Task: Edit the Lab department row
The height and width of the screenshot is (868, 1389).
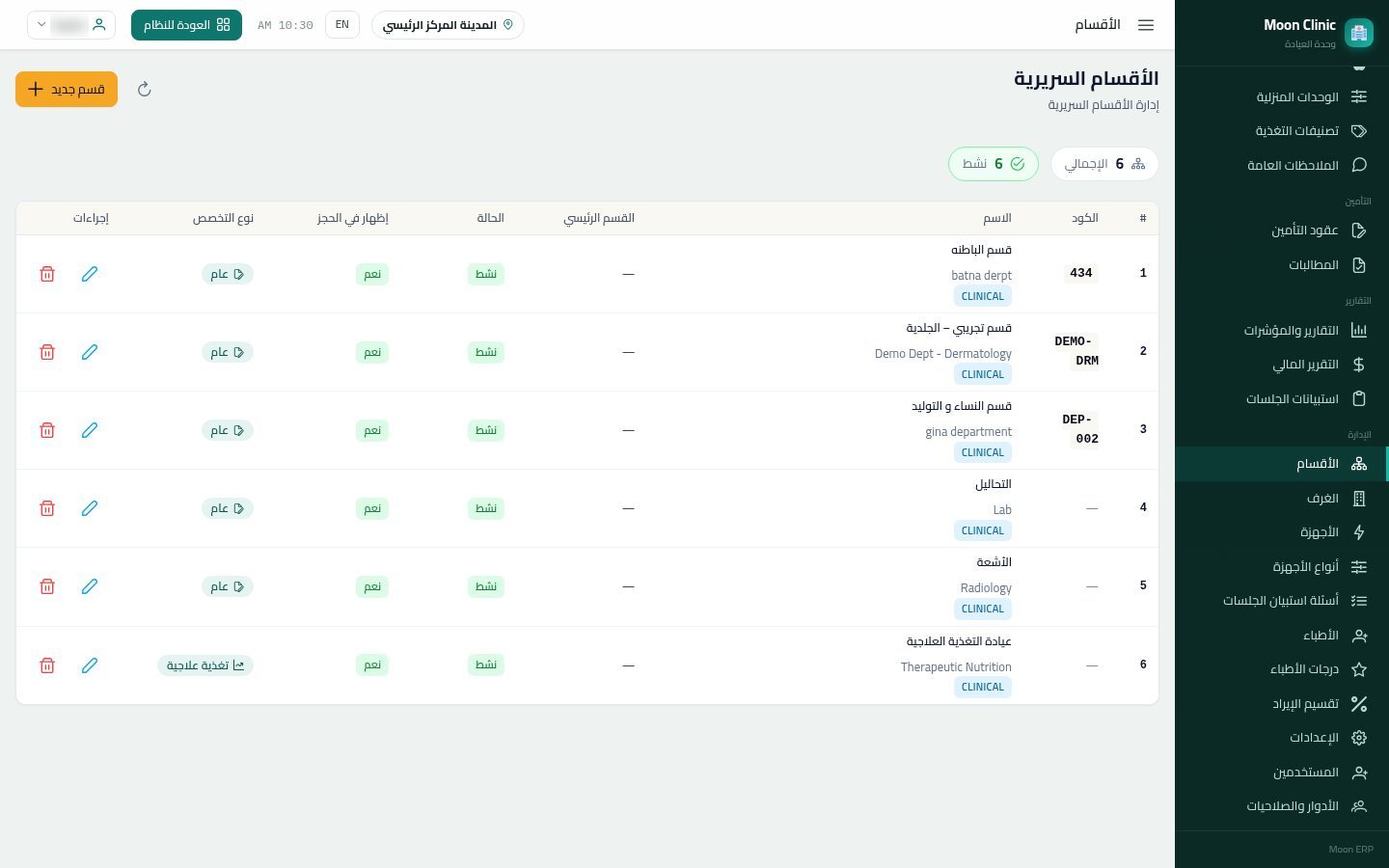Action: coord(90,508)
